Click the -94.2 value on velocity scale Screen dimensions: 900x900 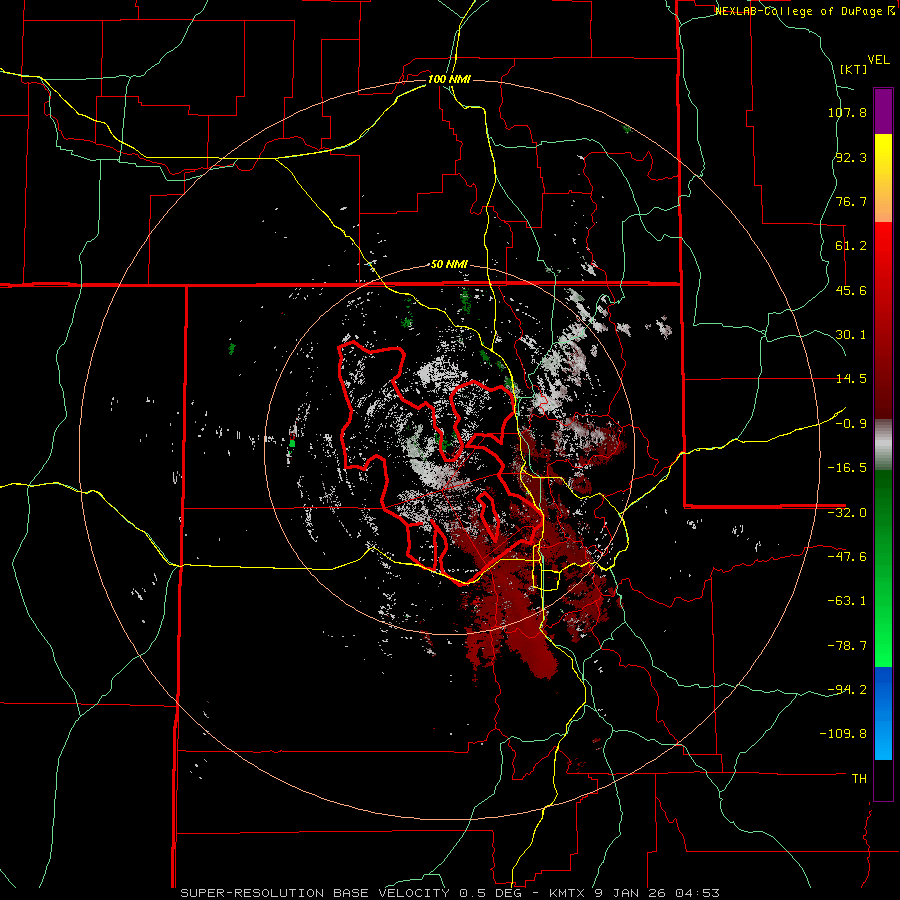(847, 690)
